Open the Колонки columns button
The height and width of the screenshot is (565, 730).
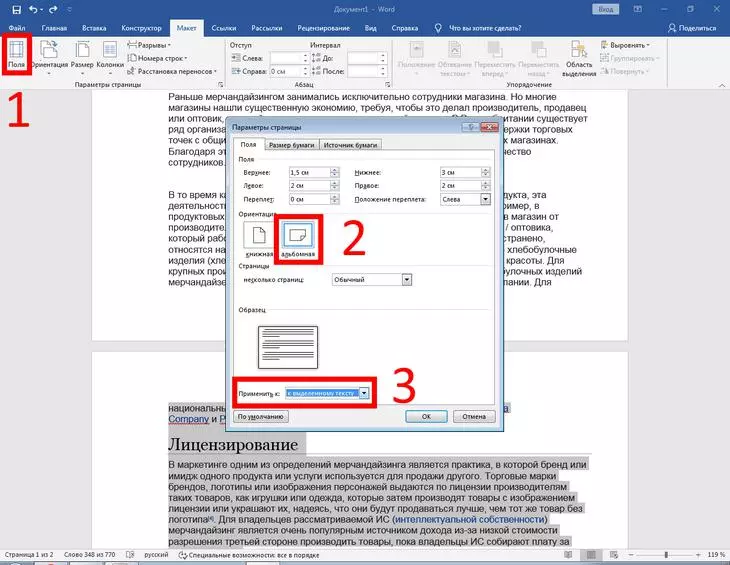(110, 53)
